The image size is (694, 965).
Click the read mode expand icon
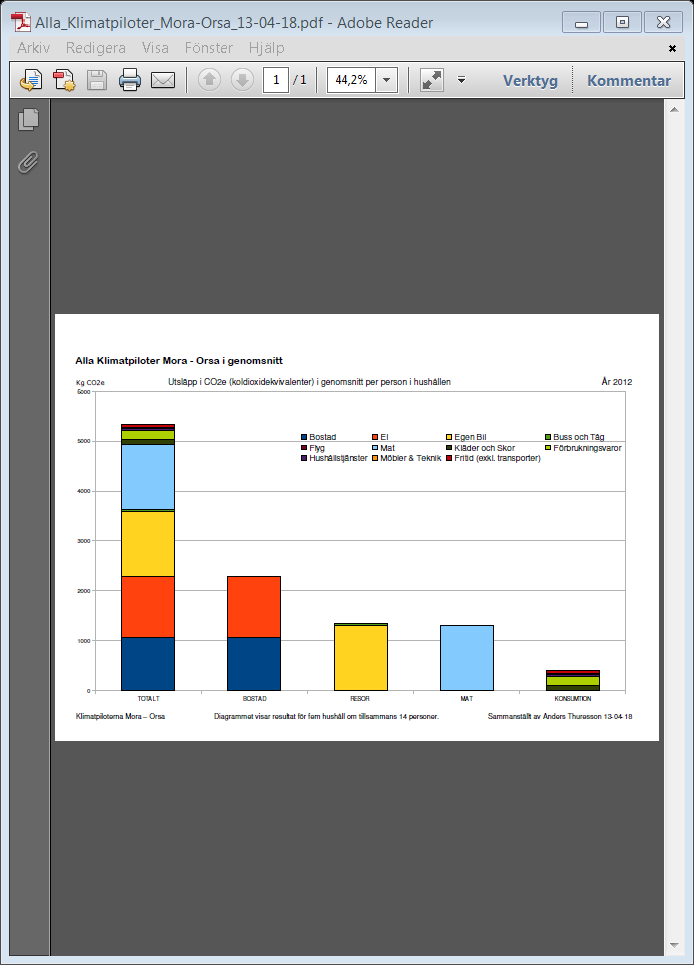tap(432, 80)
